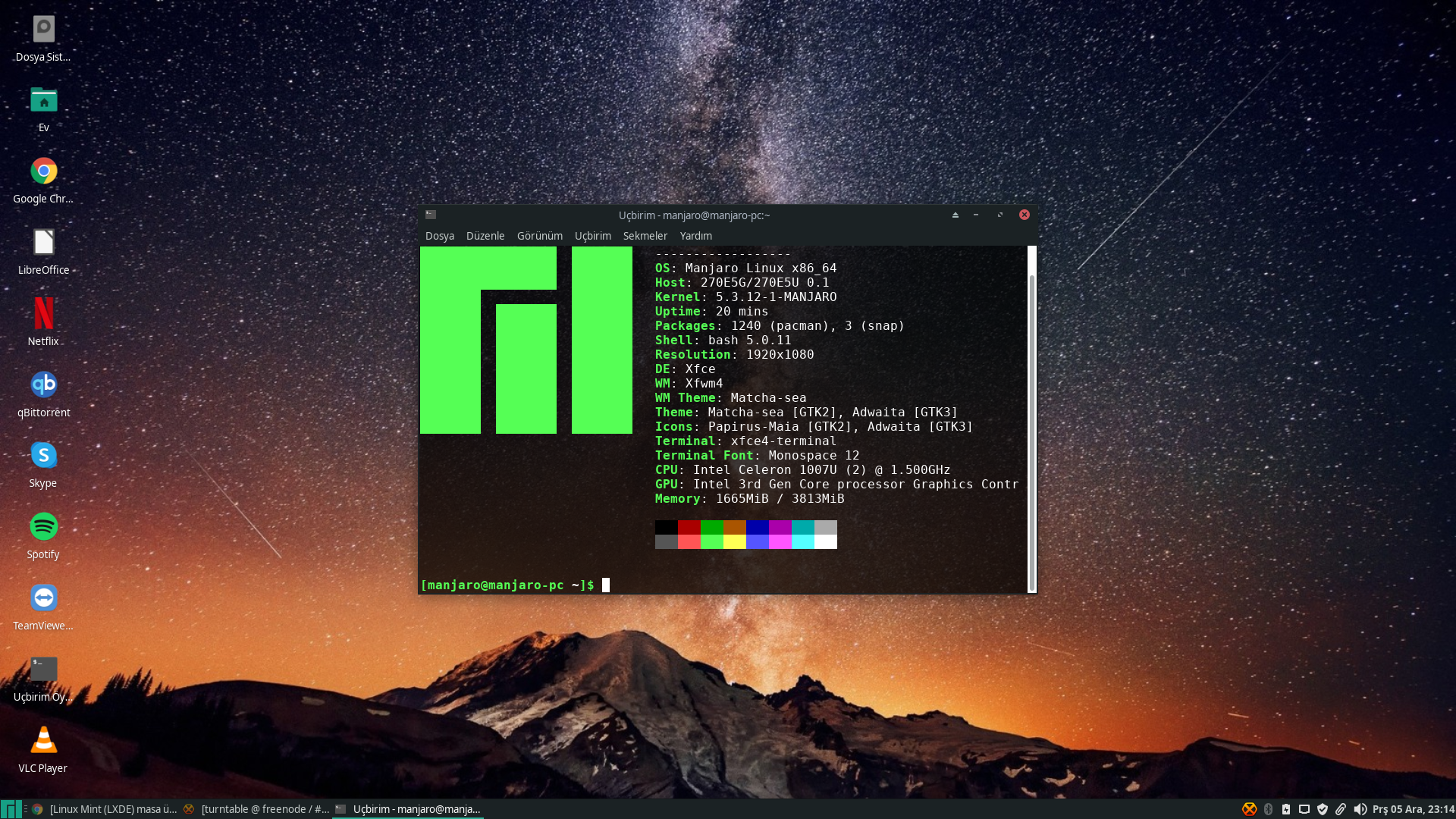
Task: Click the 'Icons: Papirus-Maia' line
Action: 814,426
